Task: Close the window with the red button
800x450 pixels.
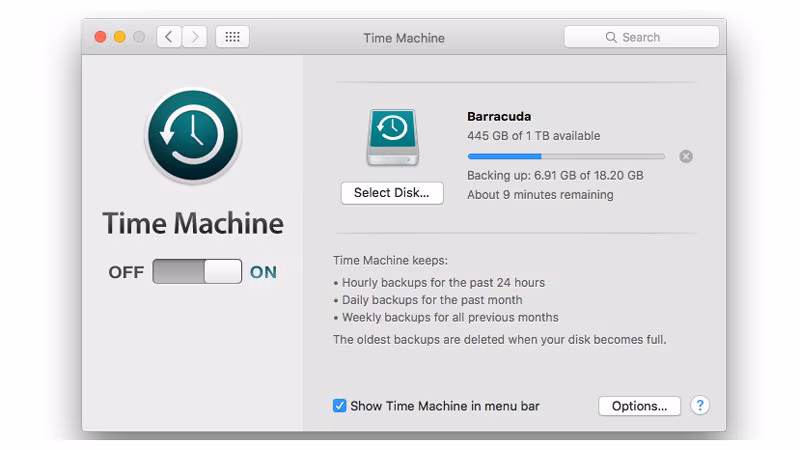Action: click(101, 37)
